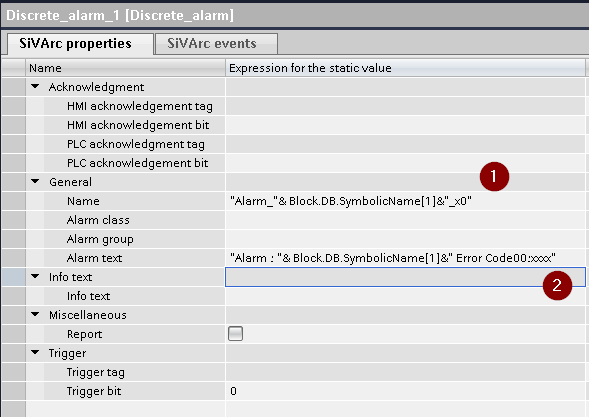Screen dimensions: 589x417
Task: Select the SiVArc properties tab
Action: click(x=80, y=44)
